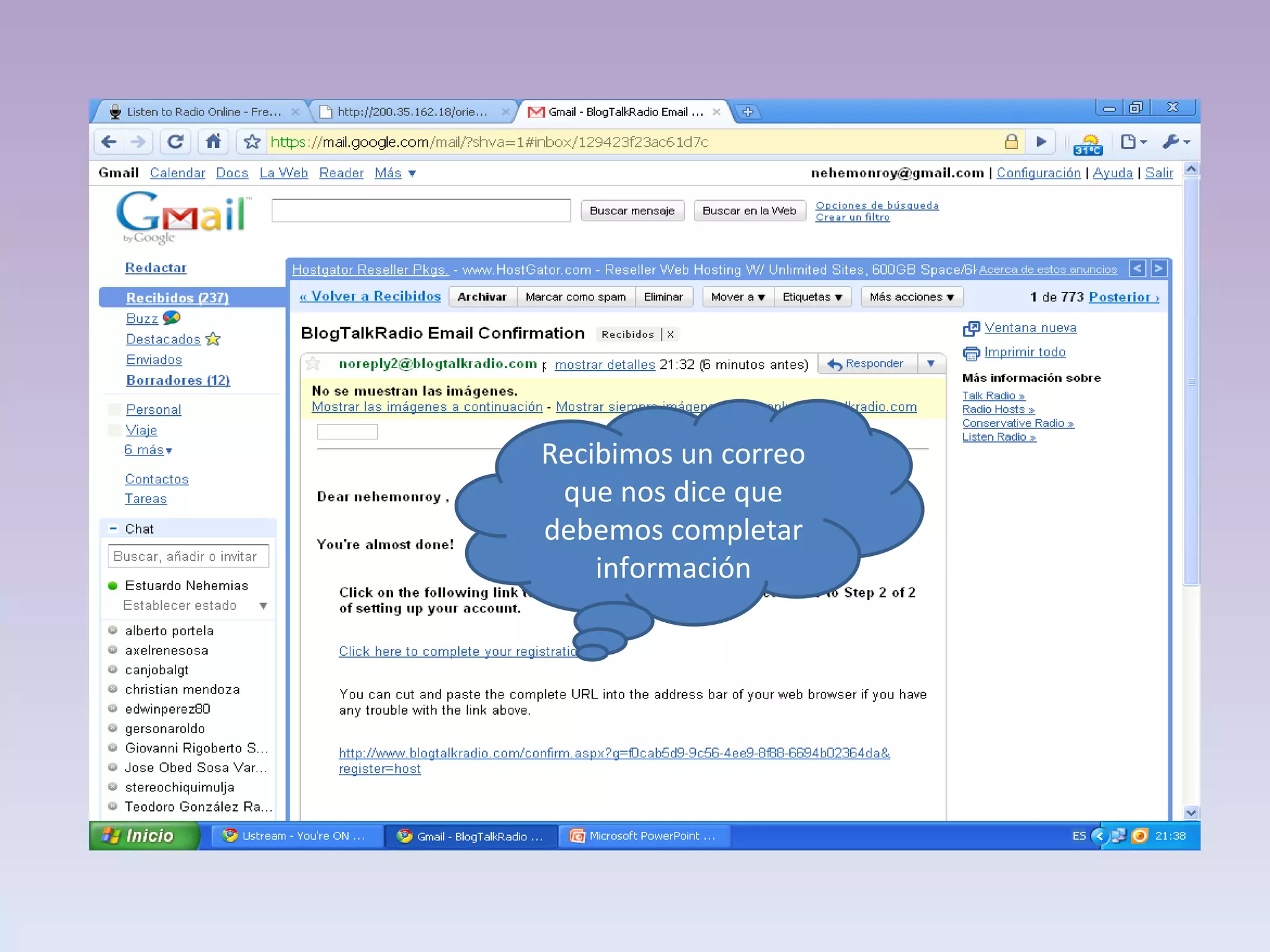Click the Eliminar button
Viewport: 1270px width, 952px height.
tap(663, 297)
